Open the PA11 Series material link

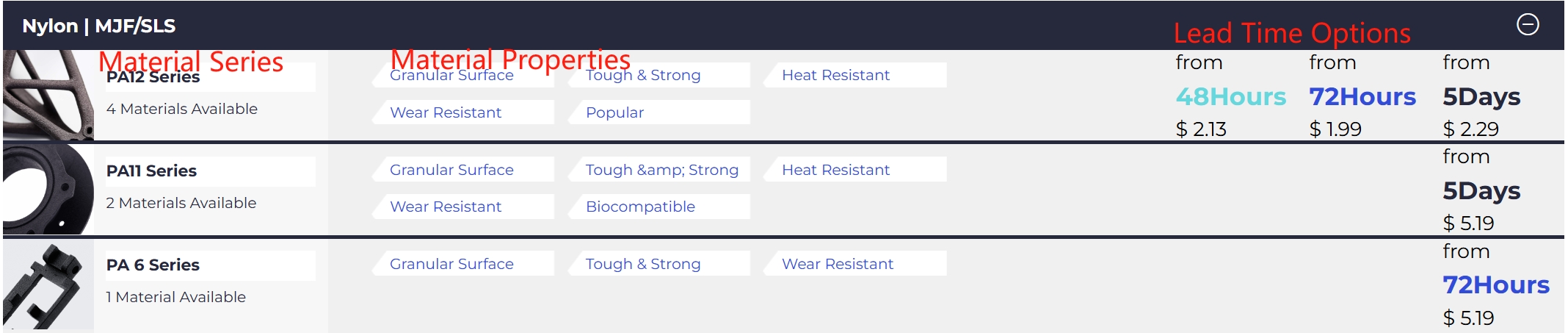coord(152,171)
